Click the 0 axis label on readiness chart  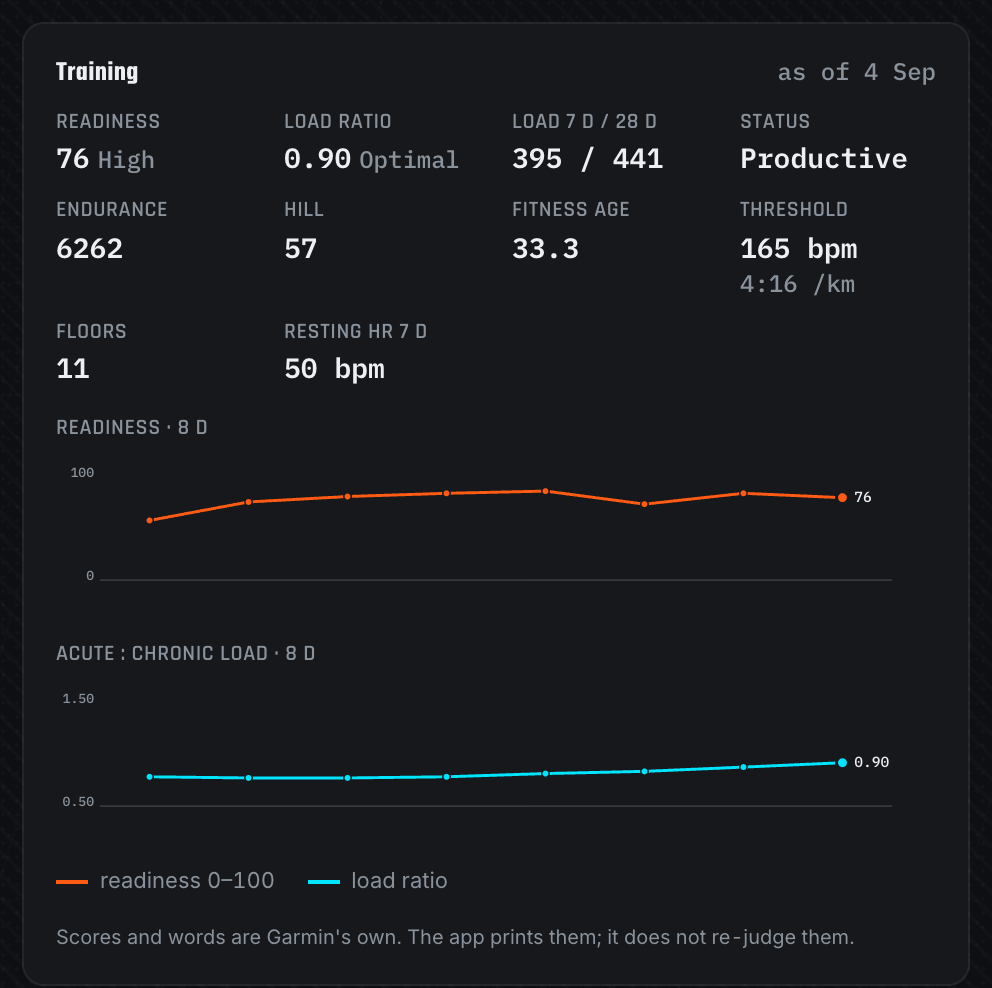[90, 576]
